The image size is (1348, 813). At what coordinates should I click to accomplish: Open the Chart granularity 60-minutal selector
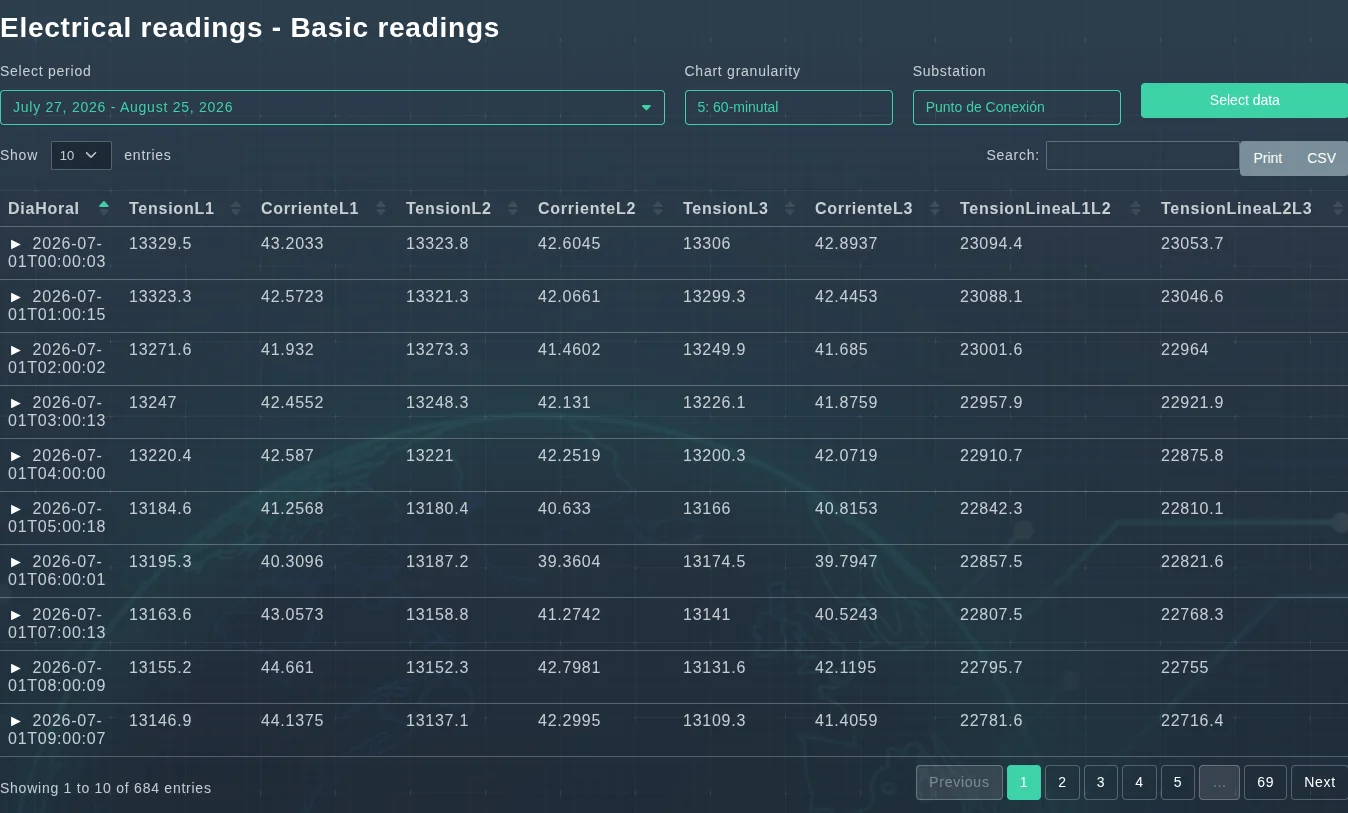point(788,107)
